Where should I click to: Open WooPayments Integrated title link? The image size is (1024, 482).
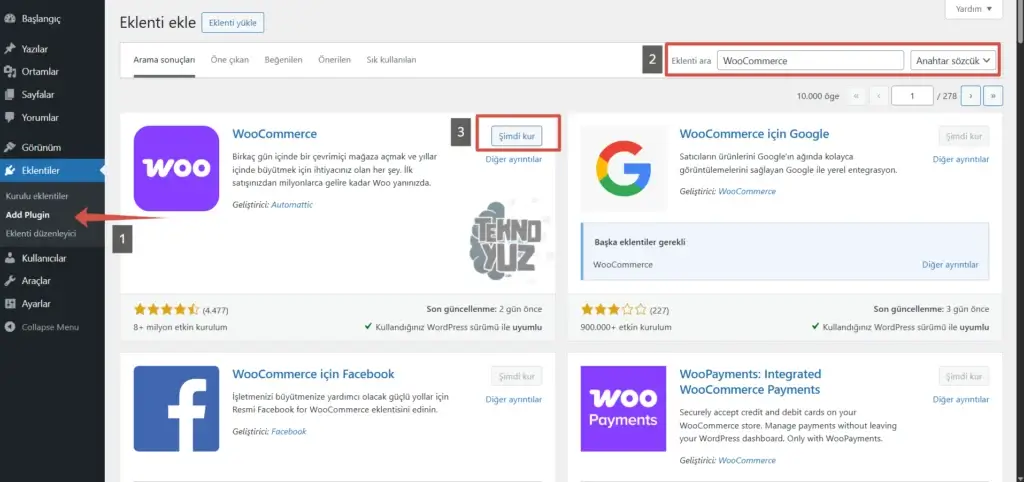click(x=750, y=382)
